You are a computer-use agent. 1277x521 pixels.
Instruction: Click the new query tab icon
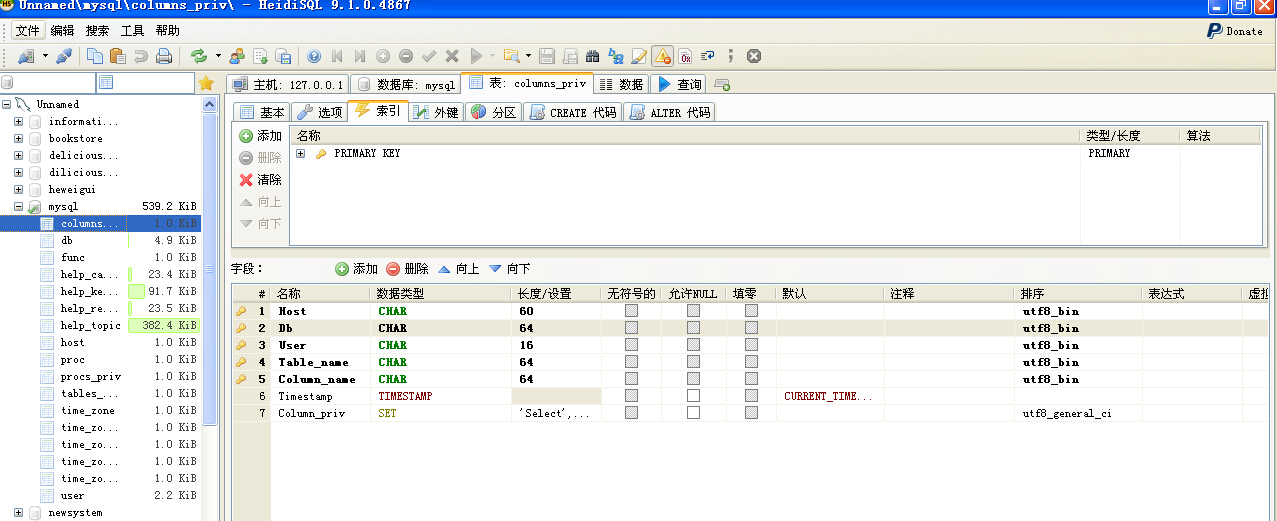722,85
